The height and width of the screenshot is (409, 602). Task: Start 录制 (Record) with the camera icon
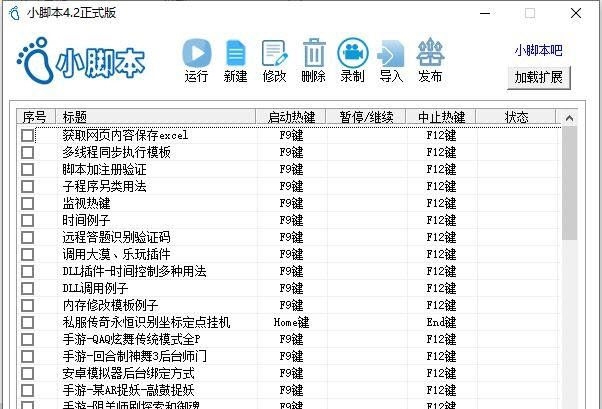[x=352, y=53]
